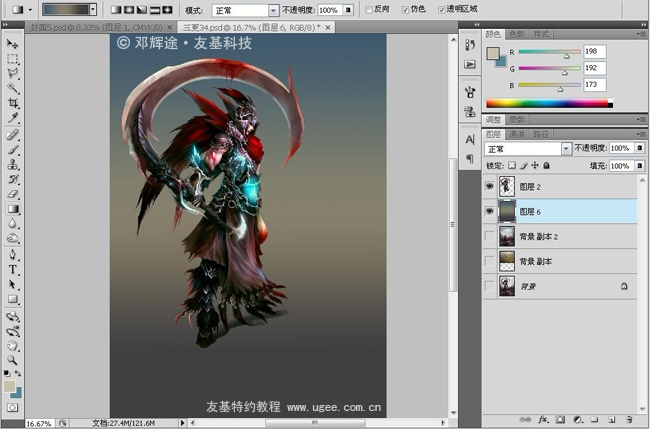Show the 背景 layer
Image resolution: width=650 pixels, height=429 pixels.
490,286
